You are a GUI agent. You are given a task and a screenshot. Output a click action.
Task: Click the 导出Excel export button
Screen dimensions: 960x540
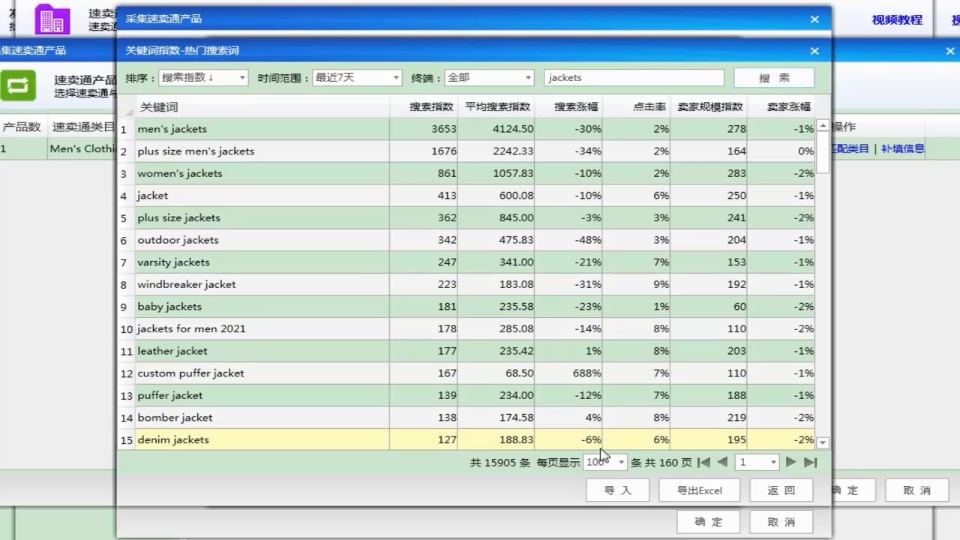tap(699, 490)
